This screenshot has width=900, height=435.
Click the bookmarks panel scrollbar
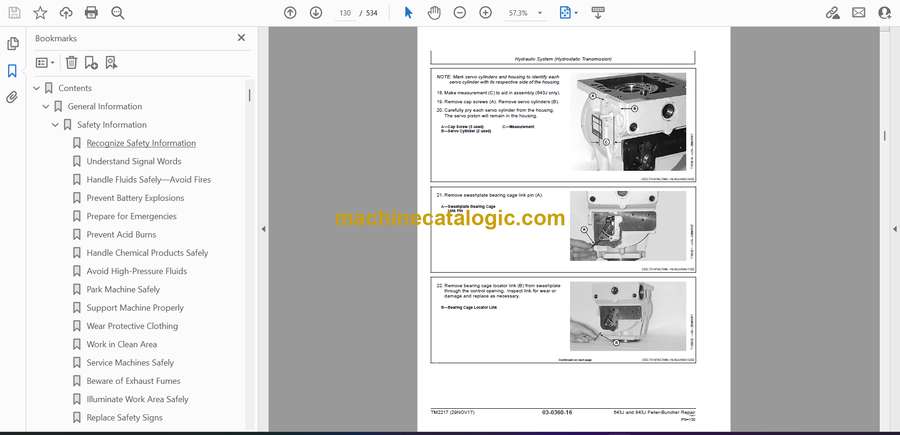[x=249, y=95]
